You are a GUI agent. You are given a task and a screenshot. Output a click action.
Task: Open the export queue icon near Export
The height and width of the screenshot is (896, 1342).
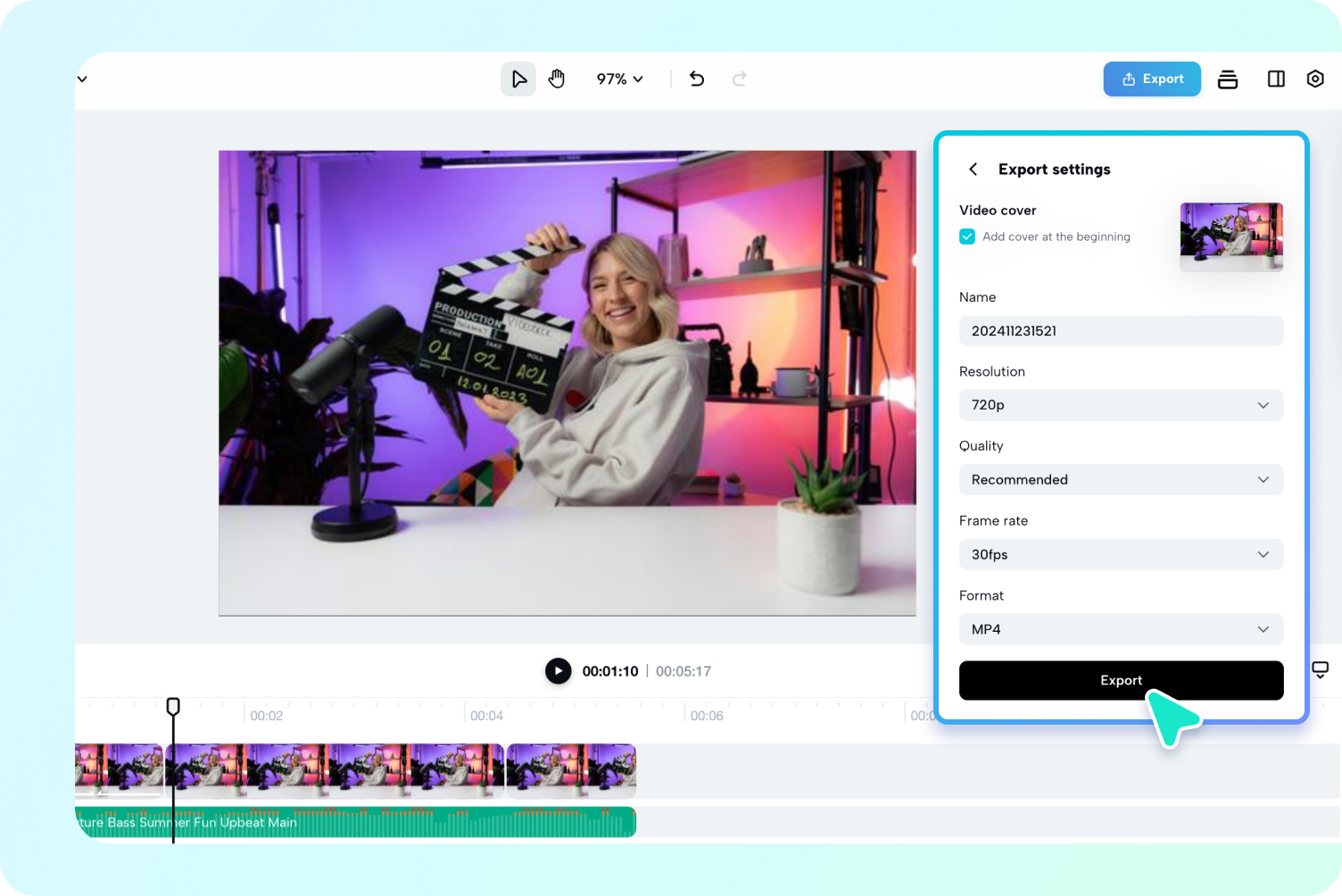click(x=1228, y=79)
